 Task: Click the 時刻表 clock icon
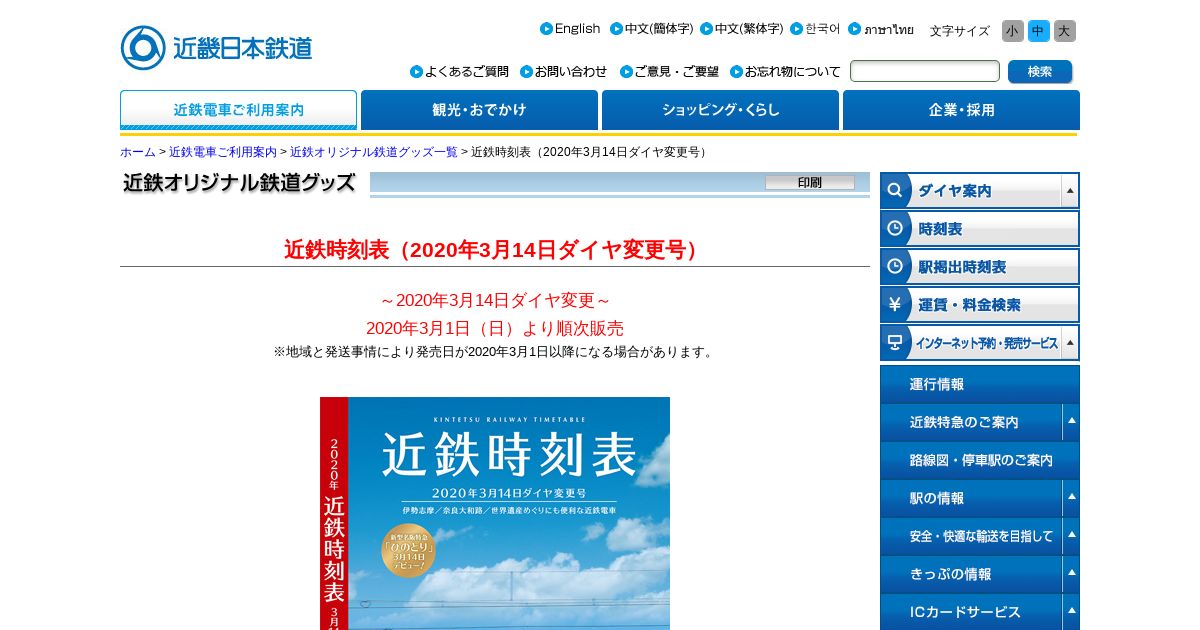[896, 228]
